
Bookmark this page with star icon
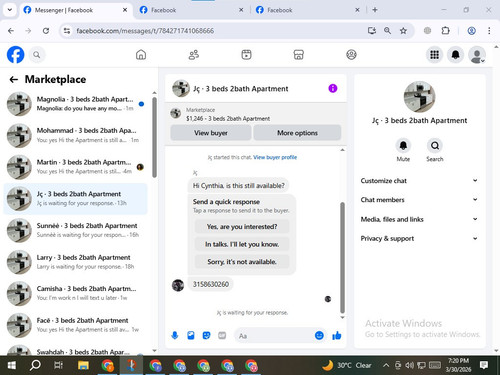click(x=403, y=31)
